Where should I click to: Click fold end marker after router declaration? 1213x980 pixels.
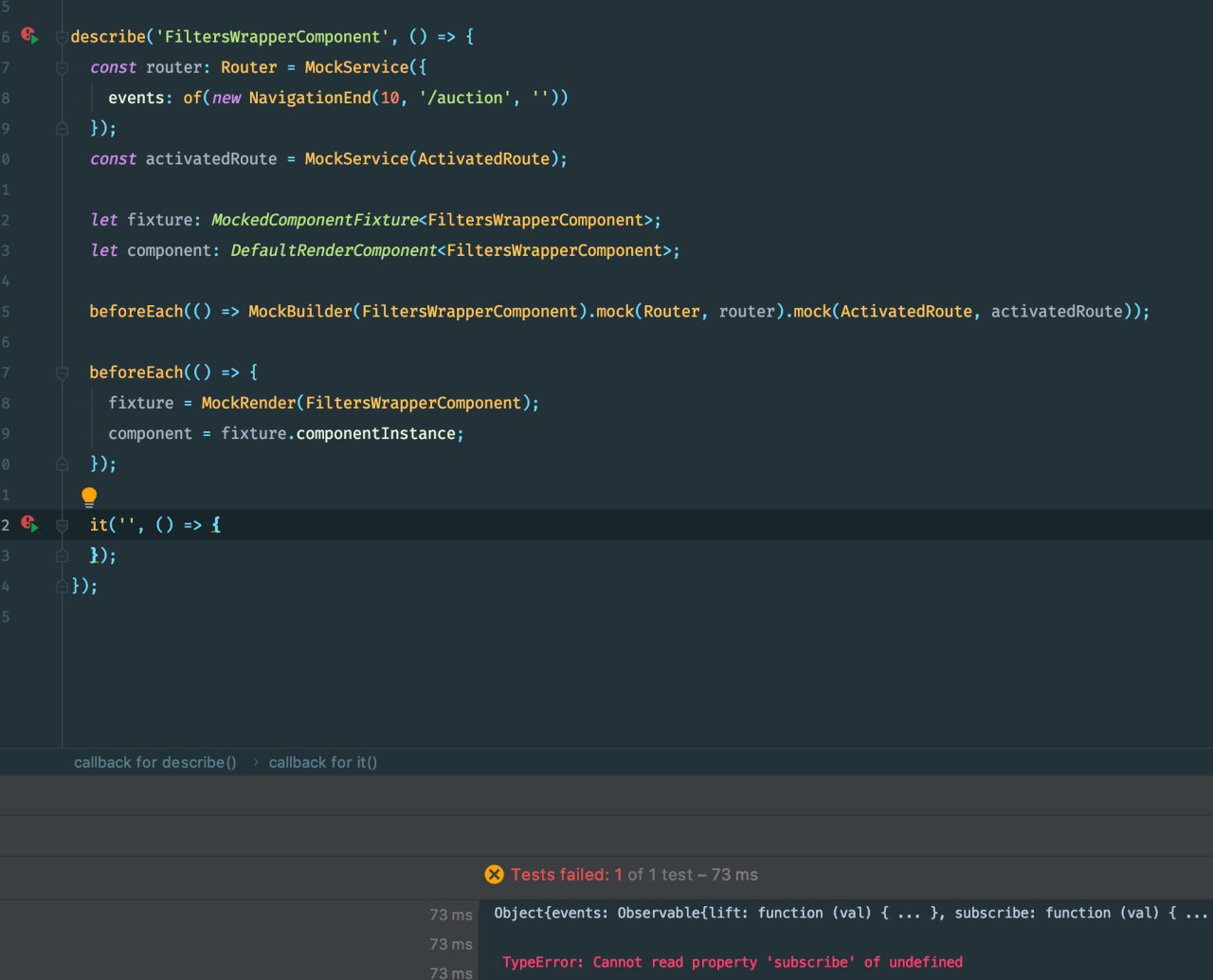click(62, 128)
